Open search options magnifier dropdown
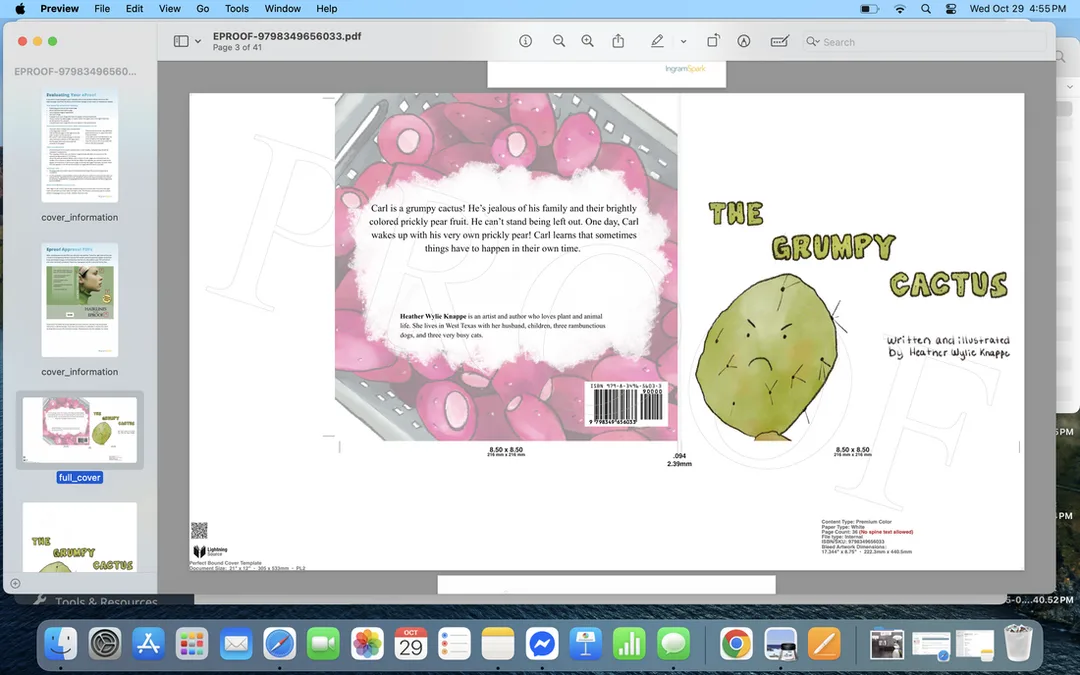The height and width of the screenshot is (675, 1080). [x=813, y=41]
